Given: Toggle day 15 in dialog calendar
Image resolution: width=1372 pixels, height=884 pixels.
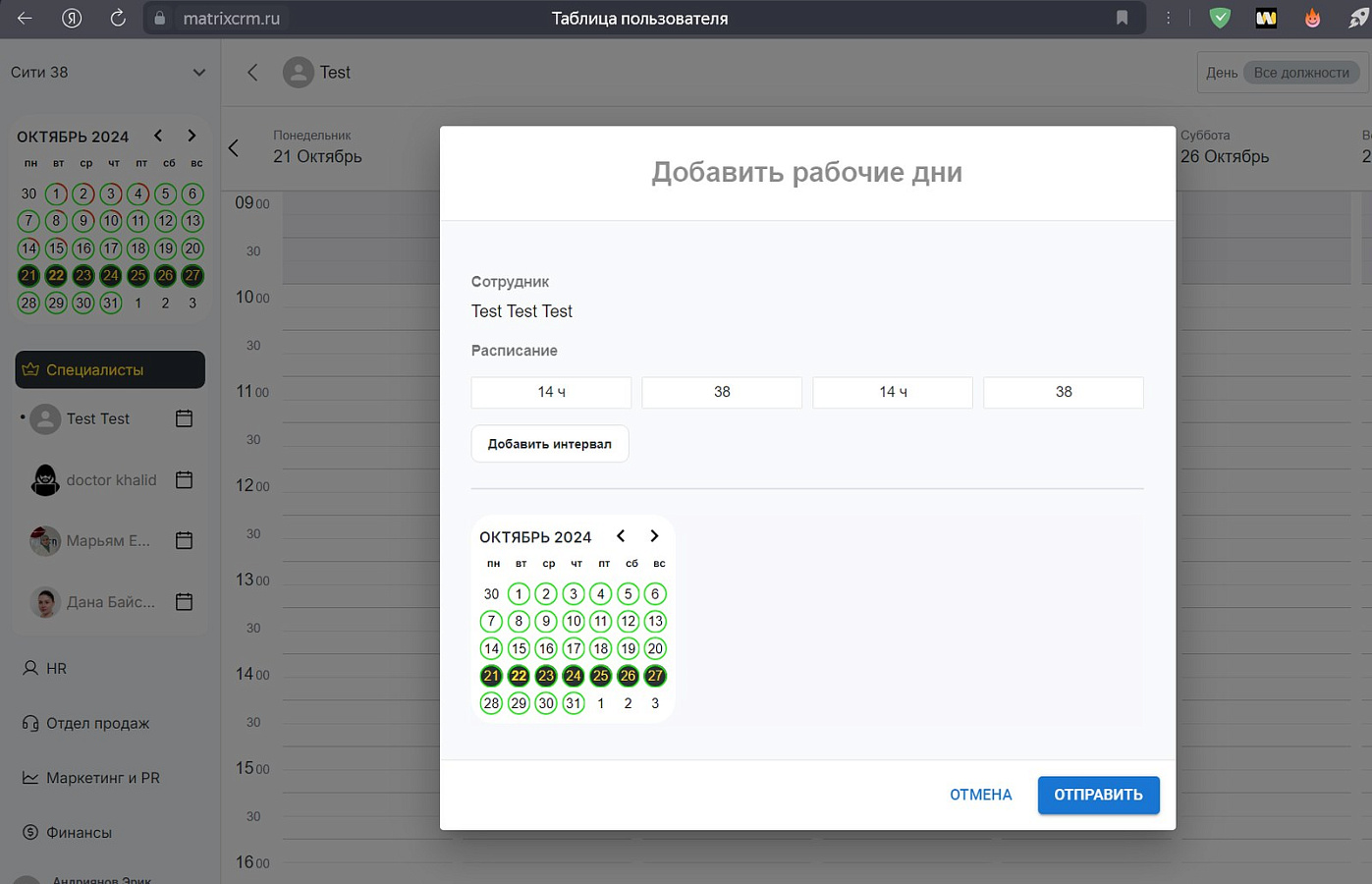Looking at the screenshot, I should [x=519, y=648].
